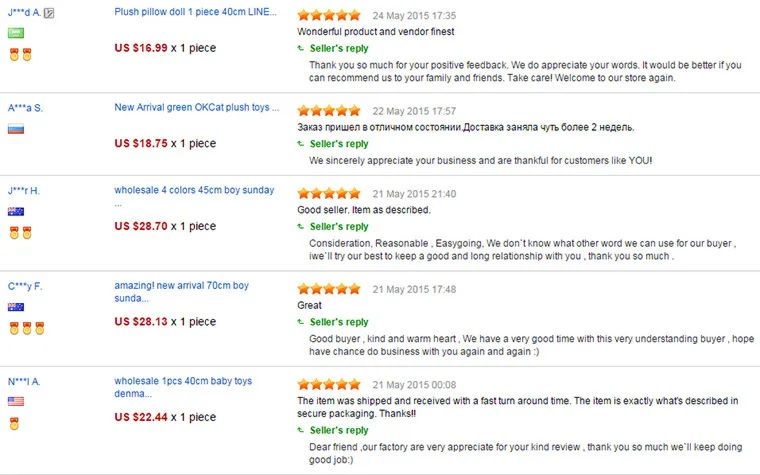The height and width of the screenshot is (475, 760).
Task: View buyer profile C***y F.
Action: coord(25,286)
